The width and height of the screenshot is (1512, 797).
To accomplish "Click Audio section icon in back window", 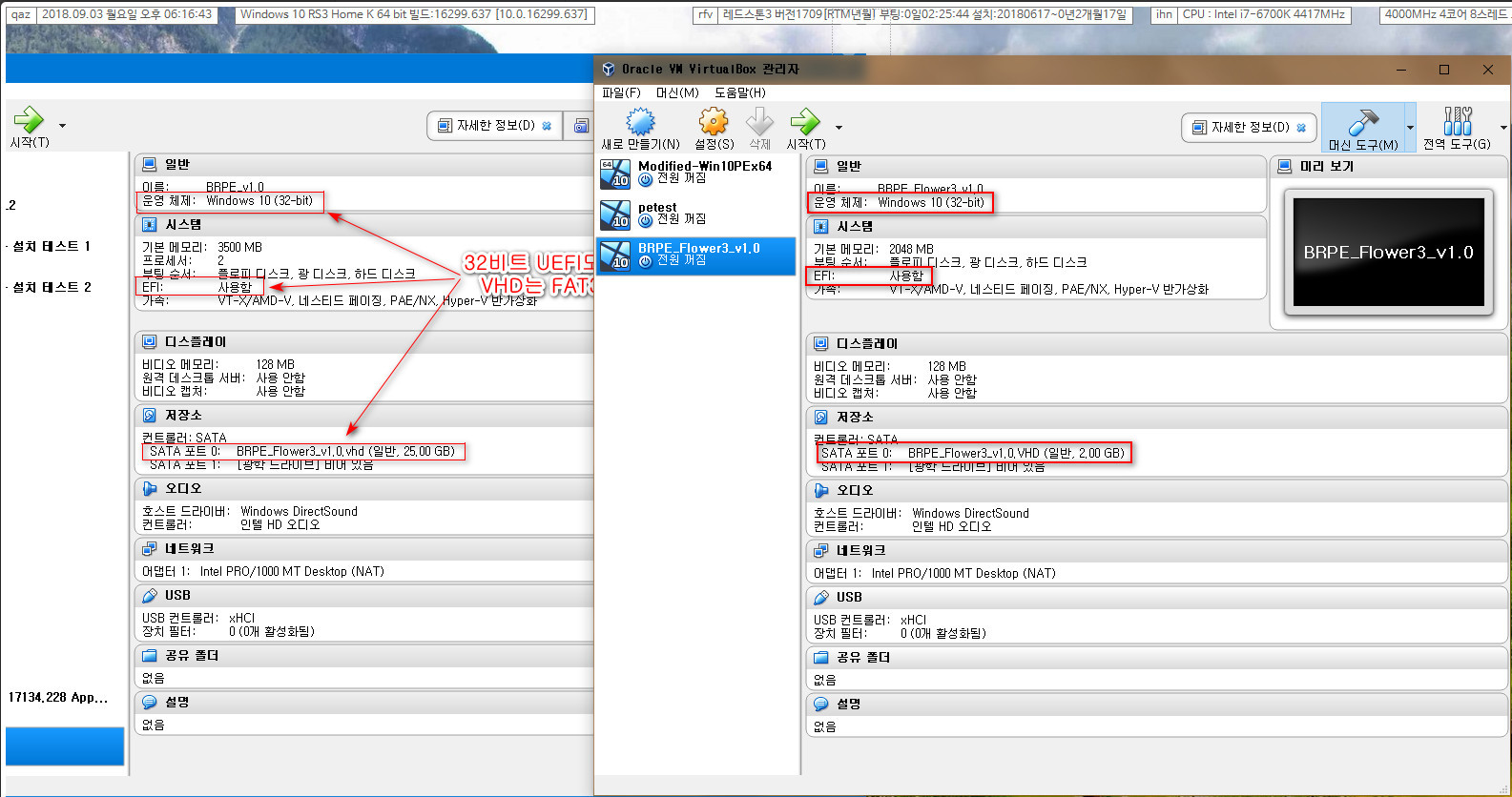I will (150, 488).
